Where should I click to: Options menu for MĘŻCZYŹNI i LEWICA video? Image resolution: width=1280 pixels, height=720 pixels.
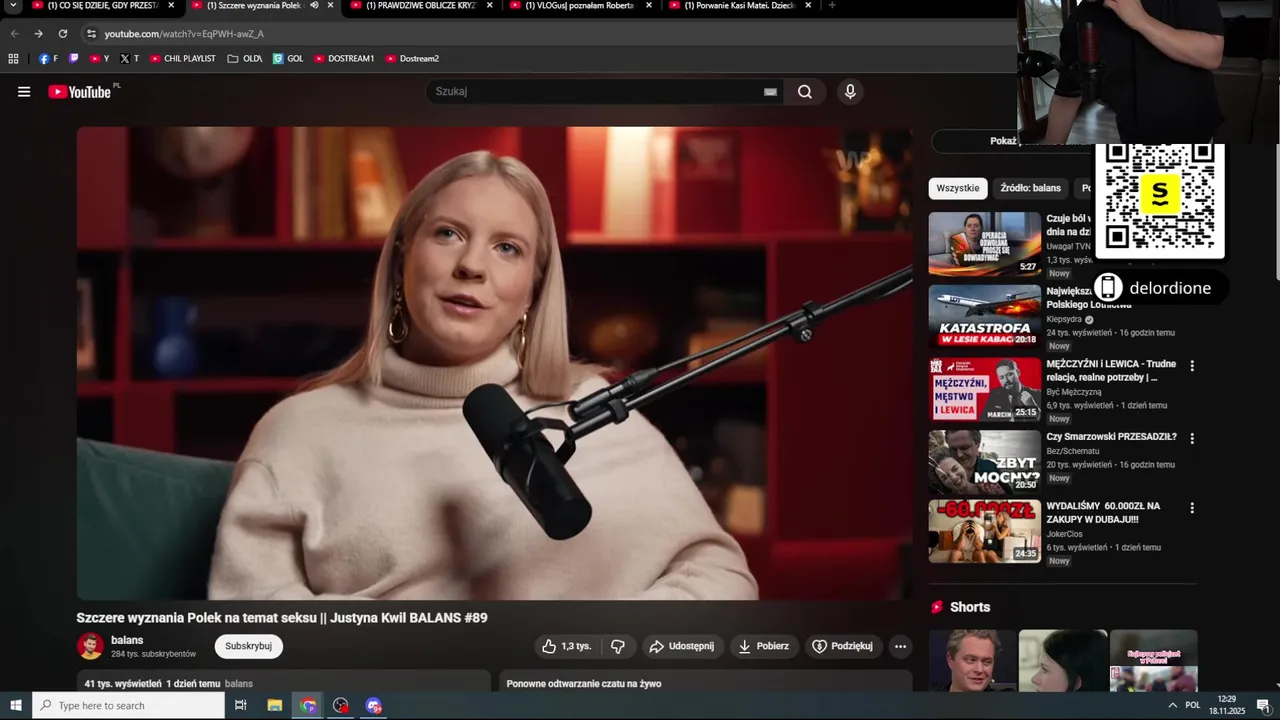pos(1192,366)
